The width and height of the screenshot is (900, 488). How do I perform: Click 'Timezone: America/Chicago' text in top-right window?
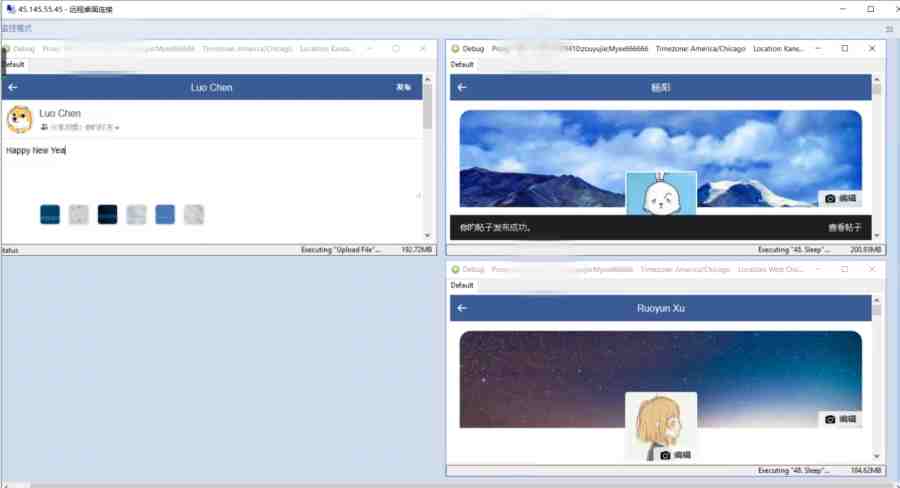[x=700, y=49]
